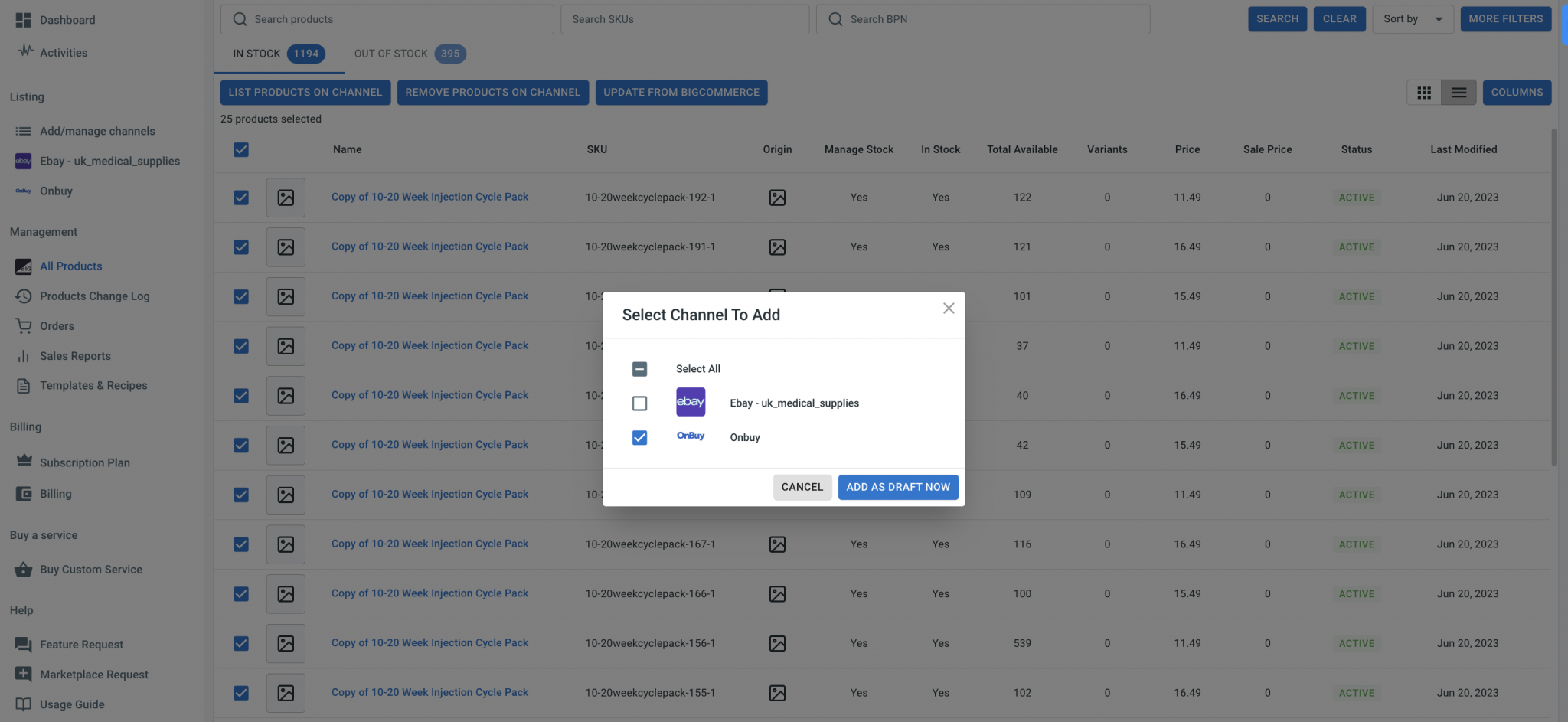The image size is (1568, 722).
Task: Open Activities from the sidebar
Action: [64, 52]
